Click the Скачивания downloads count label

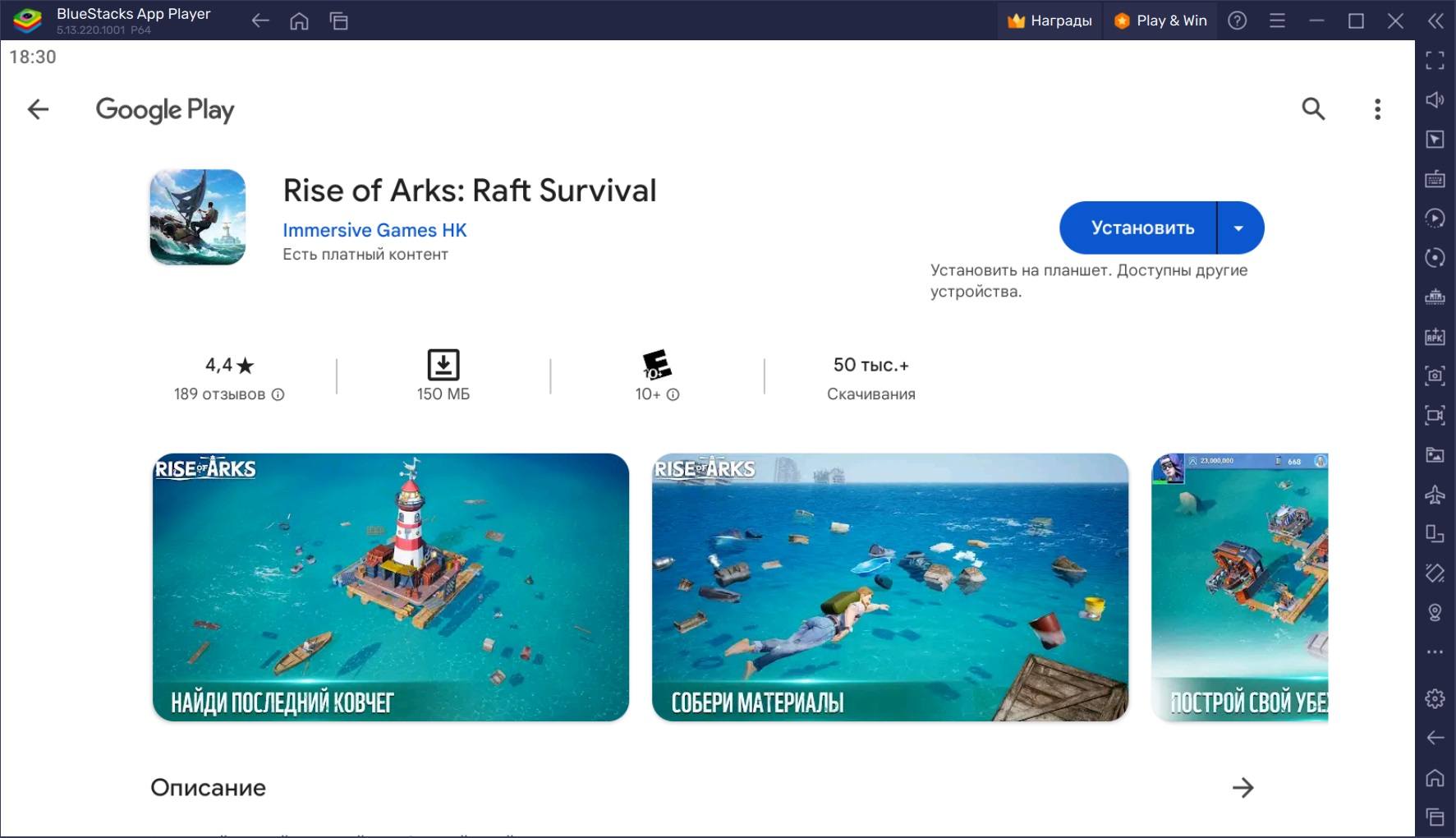[870, 394]
